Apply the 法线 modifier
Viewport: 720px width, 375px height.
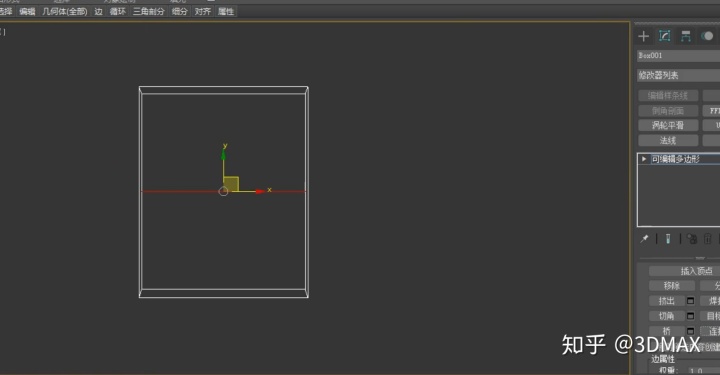(x=668, y=140)
